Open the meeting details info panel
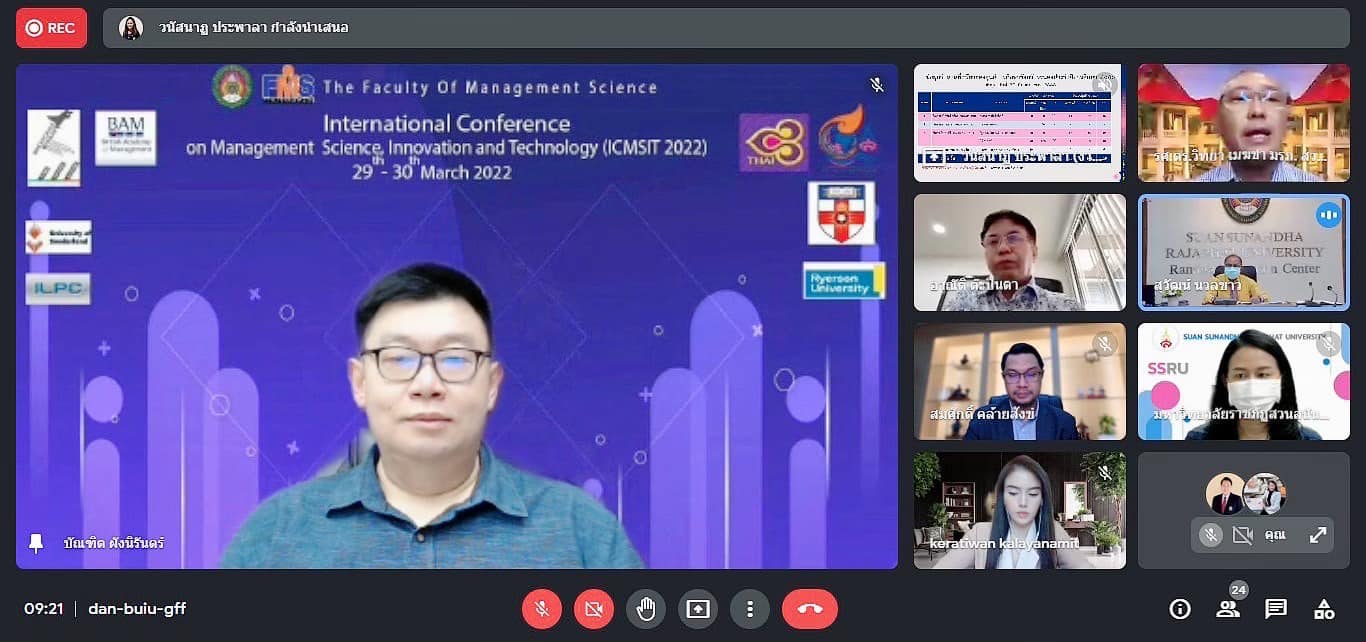The height and width of the screenshot is (642, 1366). coord(1180,609)
